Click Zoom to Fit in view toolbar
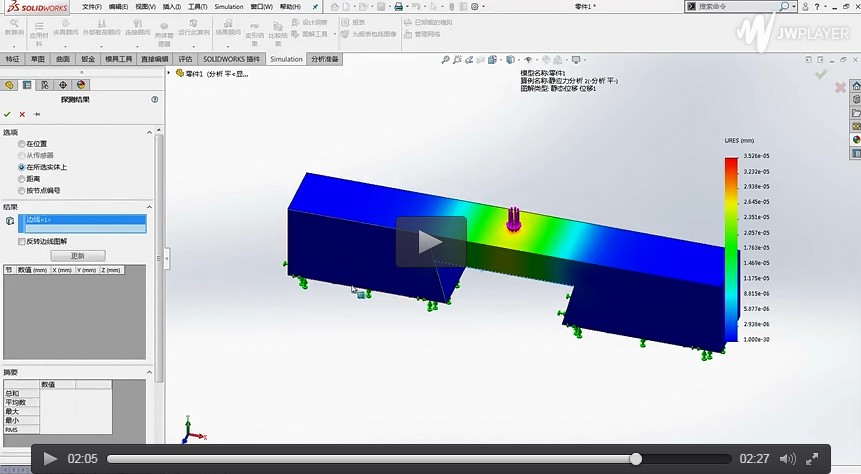Screen dimensions: 861x474 445,60
